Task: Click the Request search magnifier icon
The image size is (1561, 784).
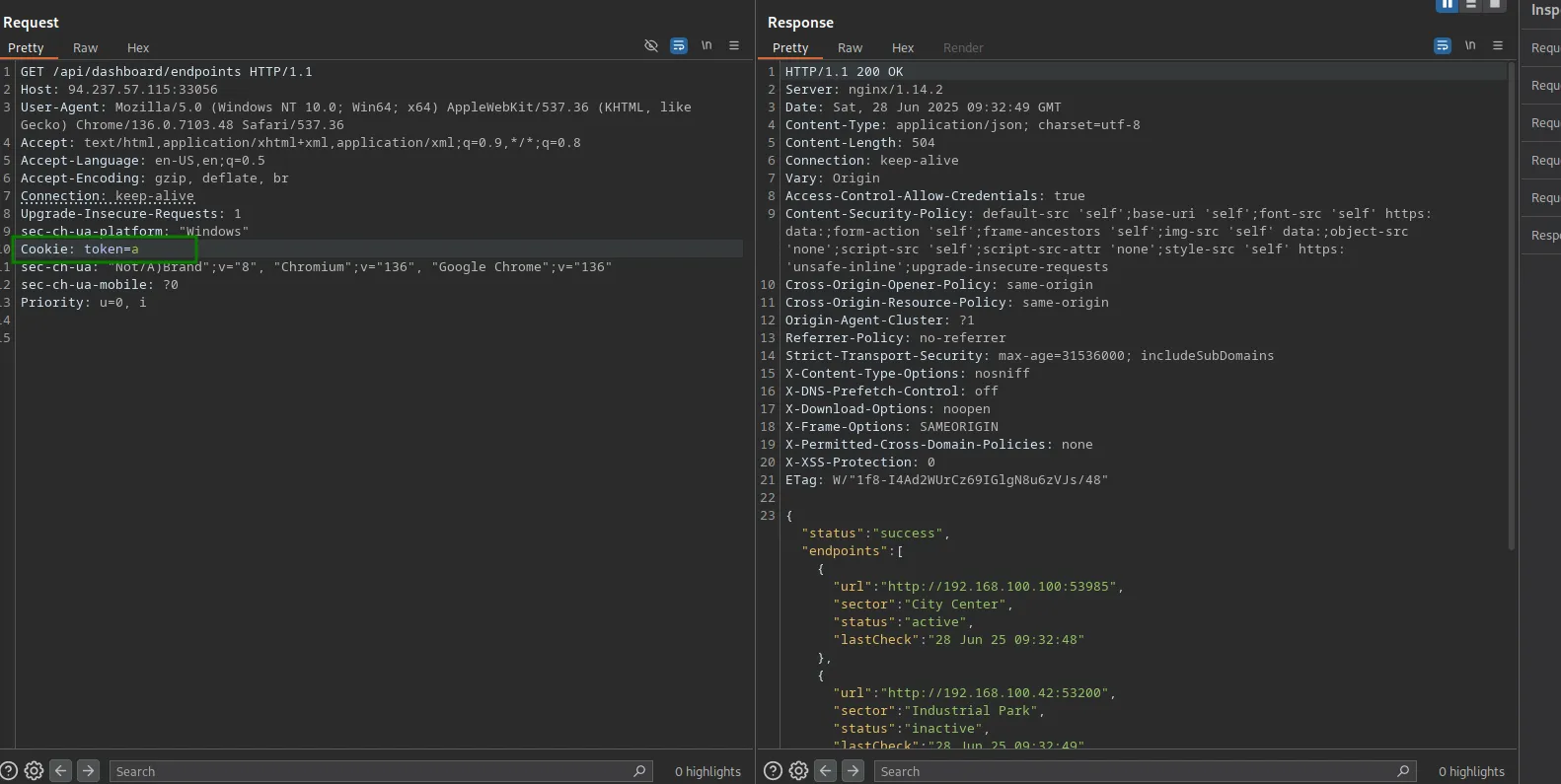Action: 639,771
